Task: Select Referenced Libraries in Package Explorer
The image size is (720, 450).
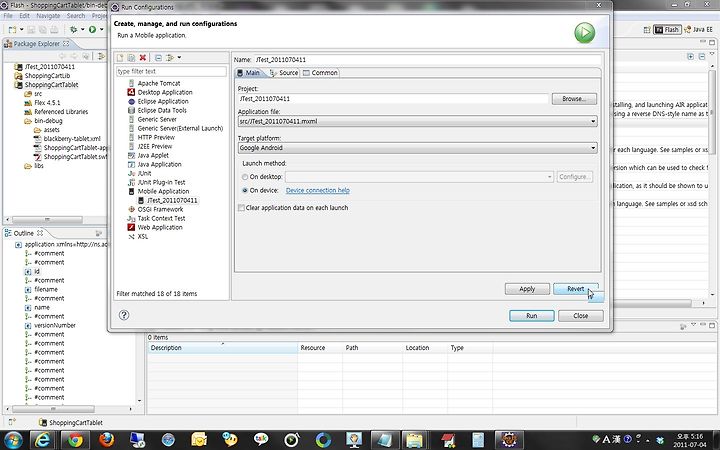Action: point(61,112)
